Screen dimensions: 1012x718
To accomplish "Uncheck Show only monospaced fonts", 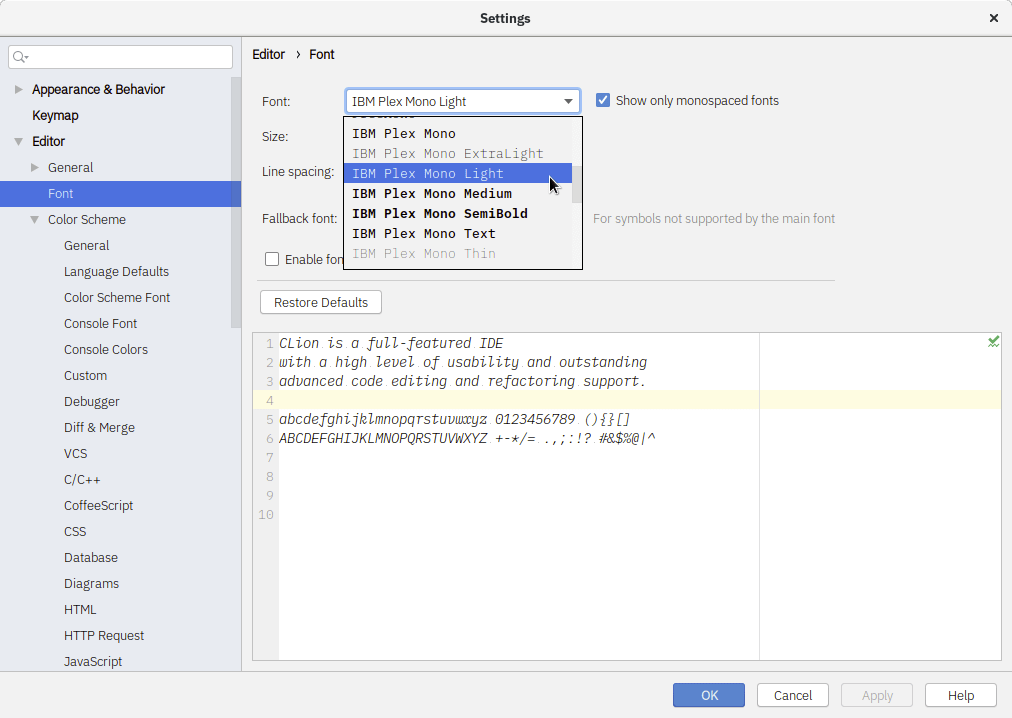I will coord(603,100).
